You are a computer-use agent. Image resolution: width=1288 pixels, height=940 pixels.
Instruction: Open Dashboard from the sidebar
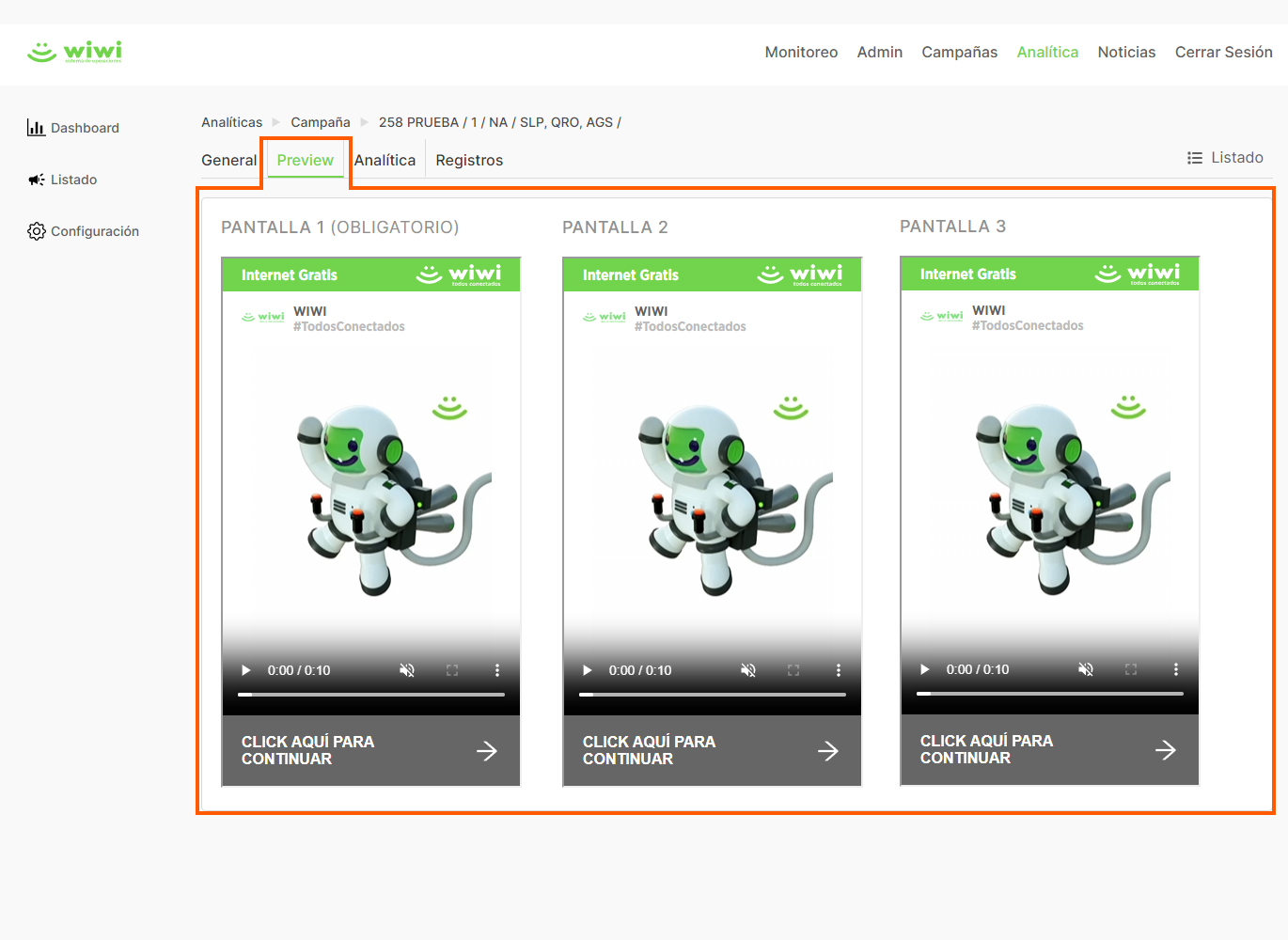(x=73, y=128)
